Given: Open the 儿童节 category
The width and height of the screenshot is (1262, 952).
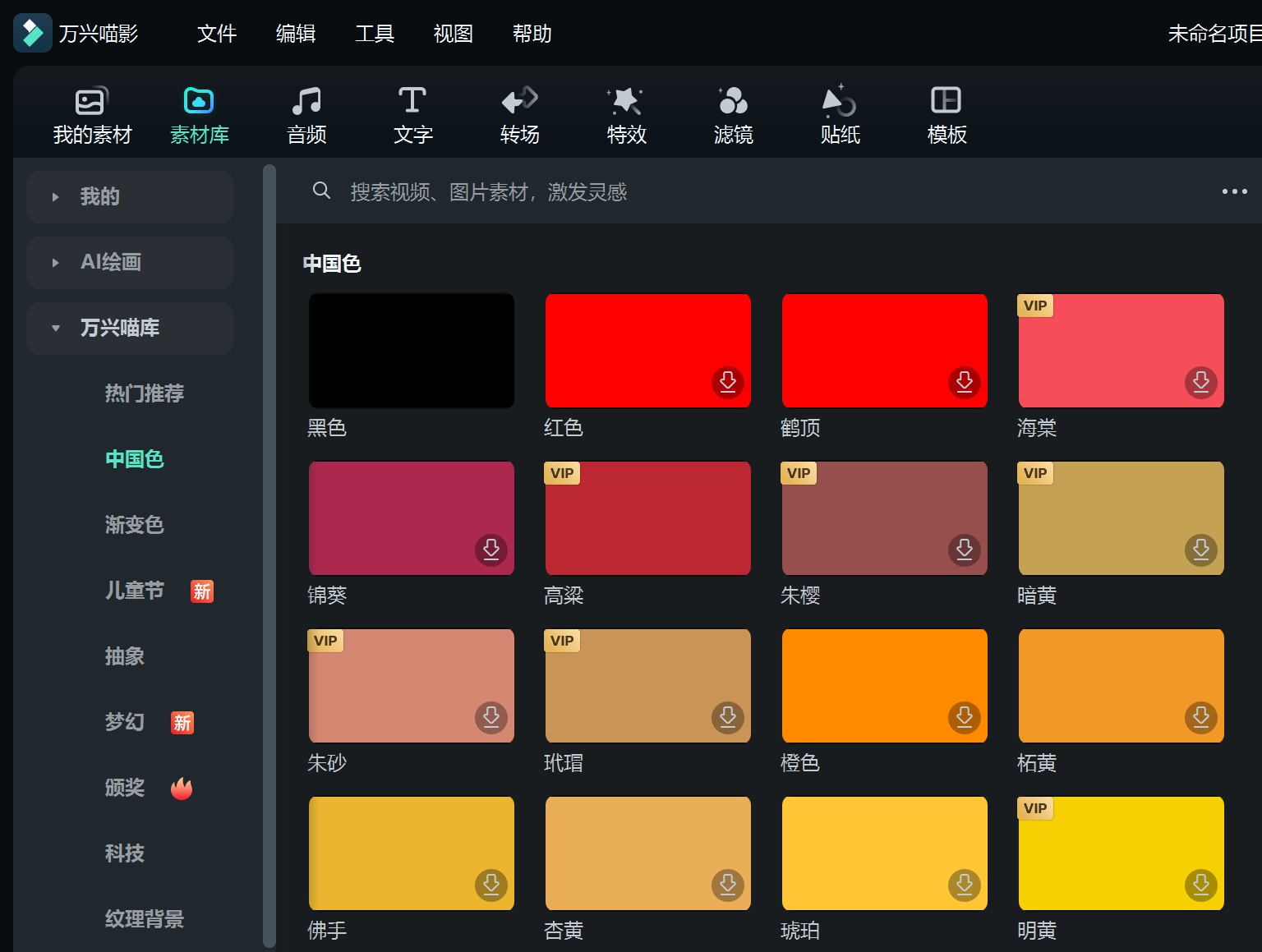Looking at the screenshot, I should click(x=135, y=591).
